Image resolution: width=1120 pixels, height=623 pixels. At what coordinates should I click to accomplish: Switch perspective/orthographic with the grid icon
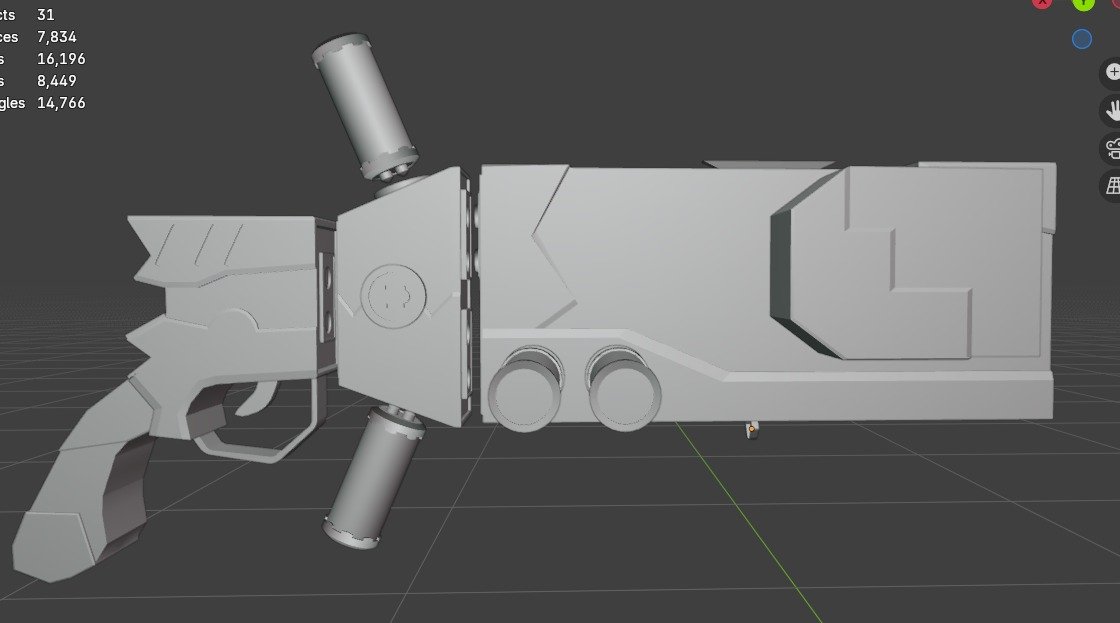click(1111, 186)
